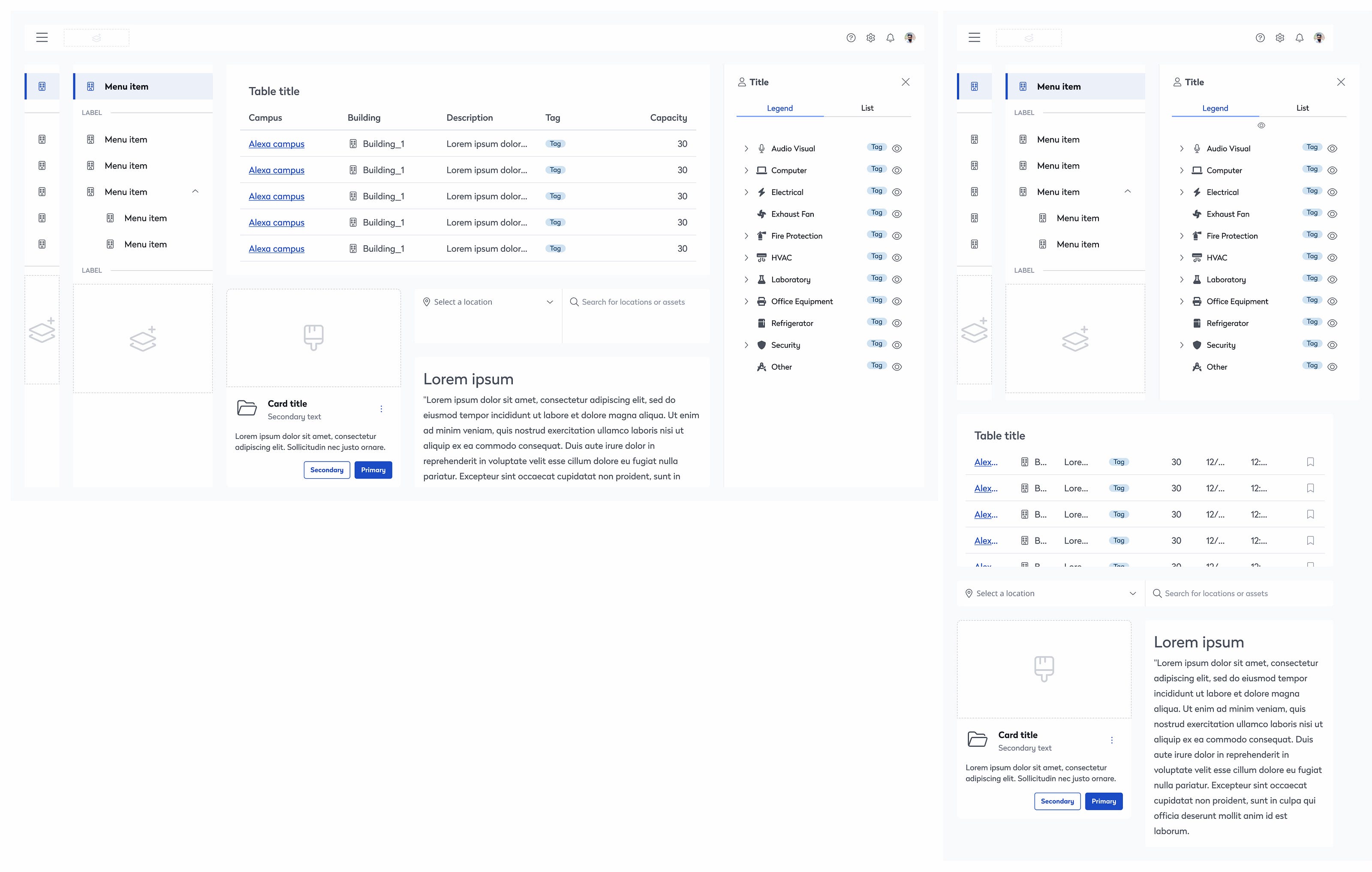The height and width of the screenshot is (872, 1372).
Task: Select the Legend tab
Action: [779, 108]
